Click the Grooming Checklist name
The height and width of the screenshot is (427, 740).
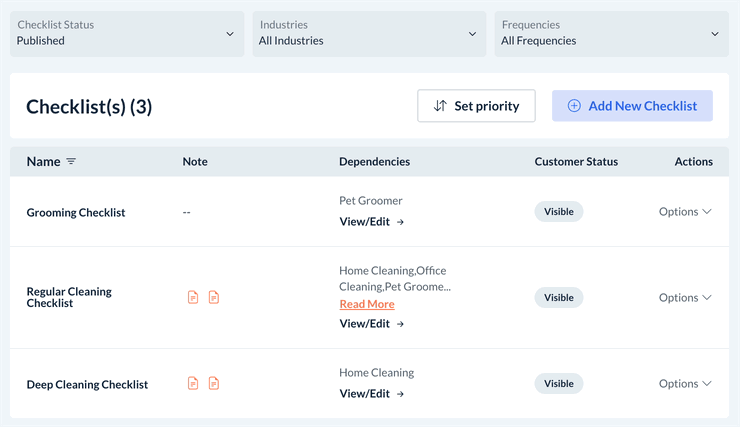click(x=76, y=213)
